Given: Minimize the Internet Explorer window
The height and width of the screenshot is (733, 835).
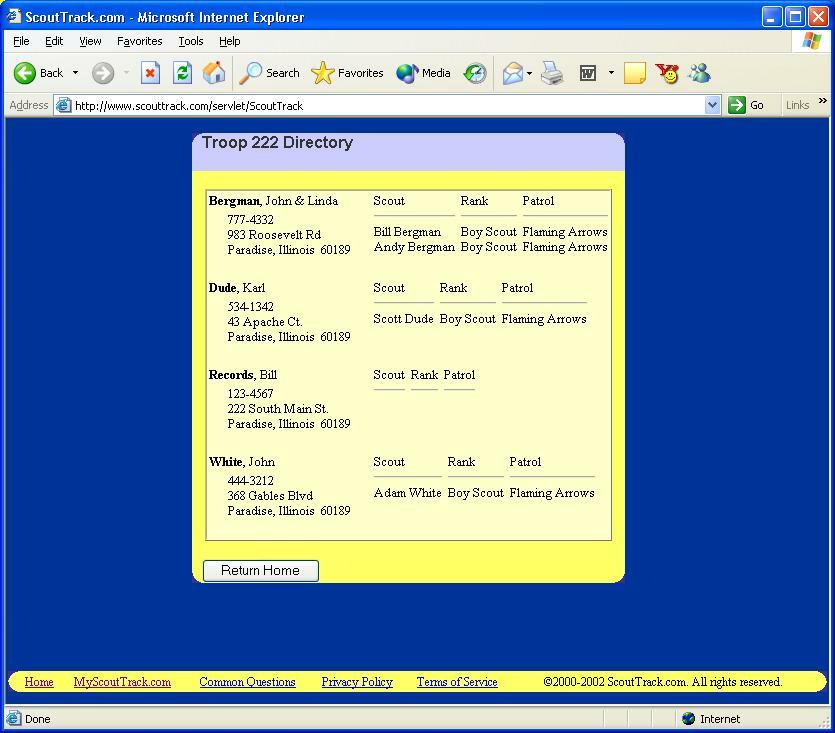Looking at the screenshot, I should pos(772,17).
